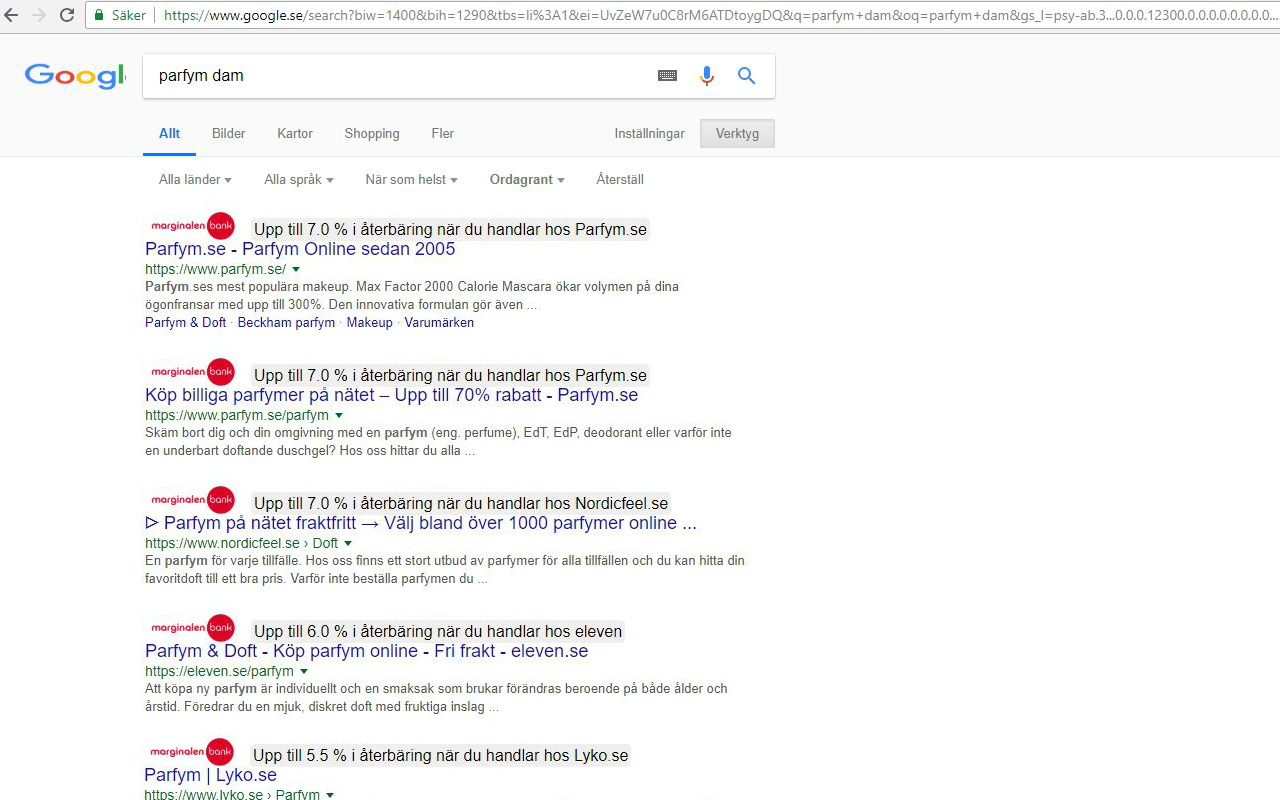Click Marginalen Bank logo above Köp billiga parfymer

pyautogui.click(x=192, y=372)
